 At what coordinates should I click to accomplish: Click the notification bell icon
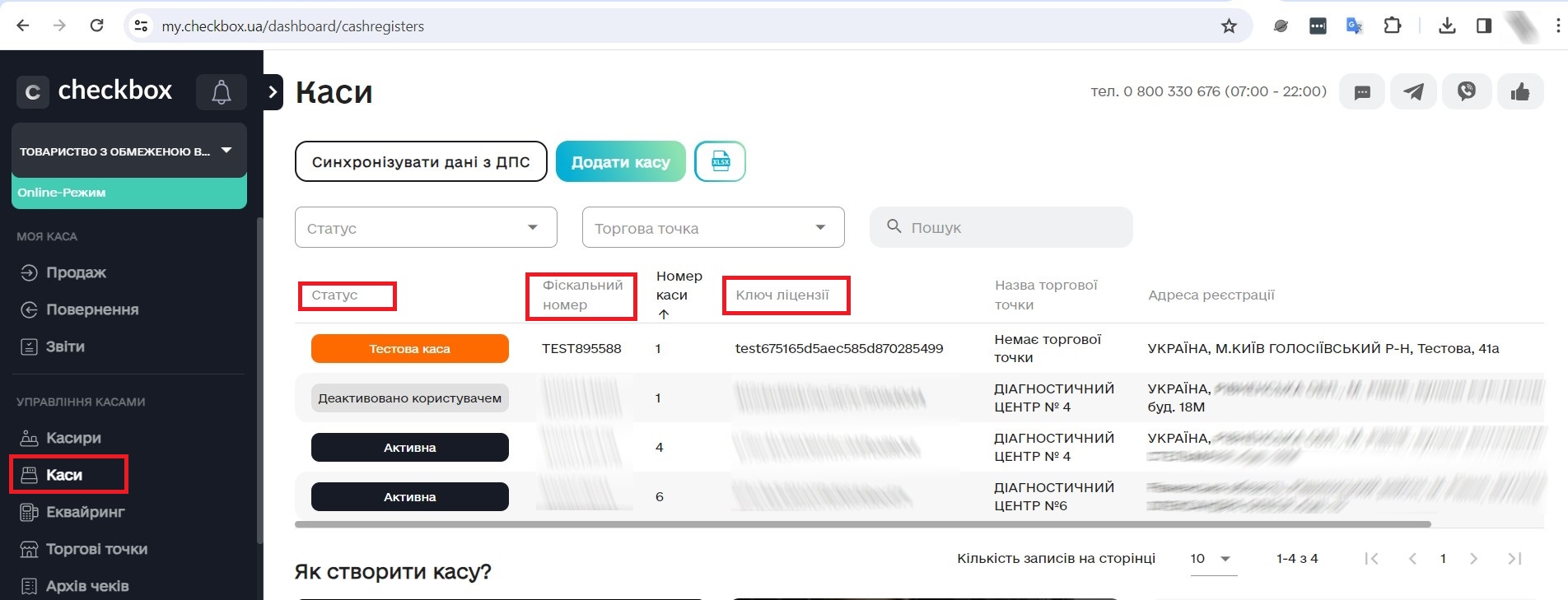(x=221, y=91)
